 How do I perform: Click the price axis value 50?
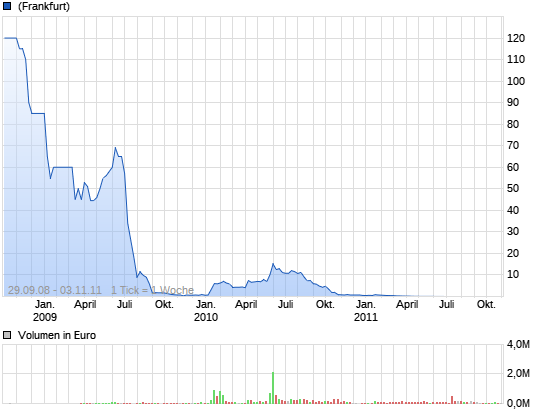tap(513, 188)
